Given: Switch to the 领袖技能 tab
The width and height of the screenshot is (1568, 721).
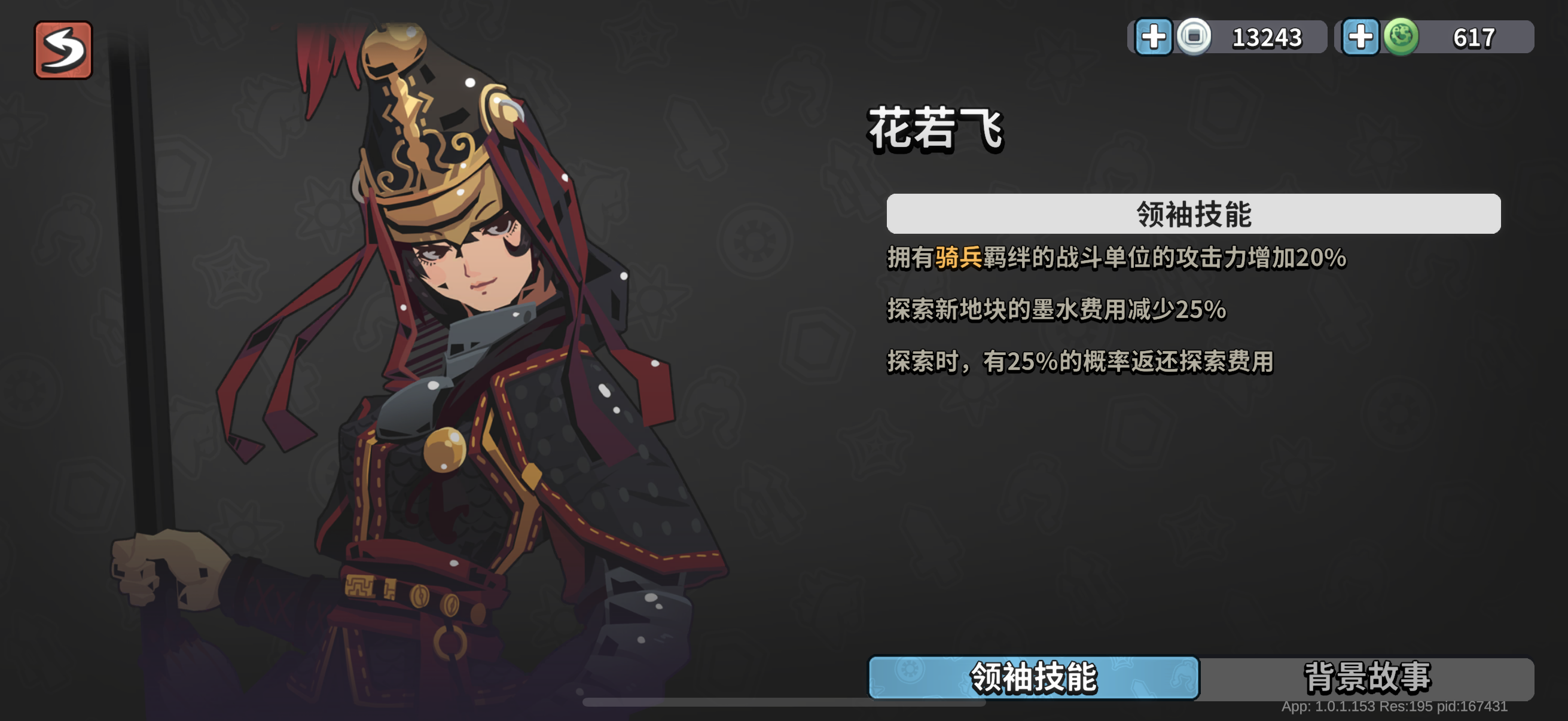Looking at the screenshot, I should coord(1033,677).
